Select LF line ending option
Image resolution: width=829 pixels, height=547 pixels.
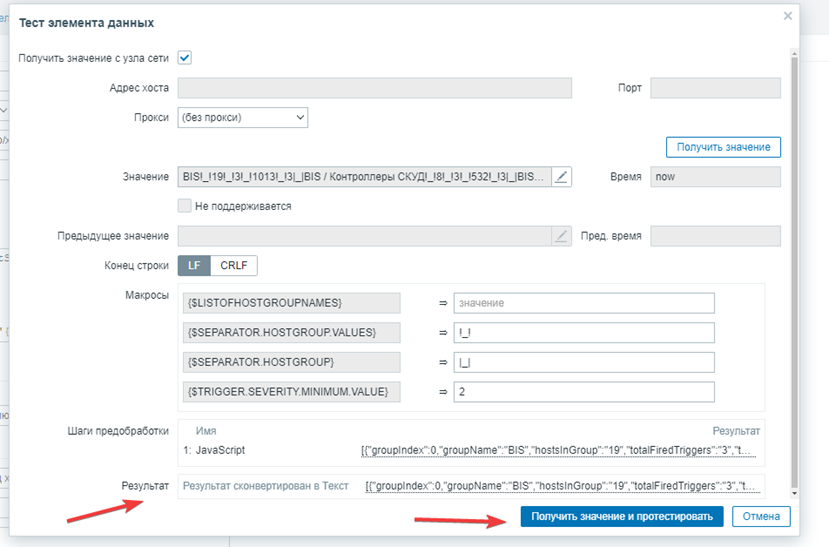coord(194,266)
